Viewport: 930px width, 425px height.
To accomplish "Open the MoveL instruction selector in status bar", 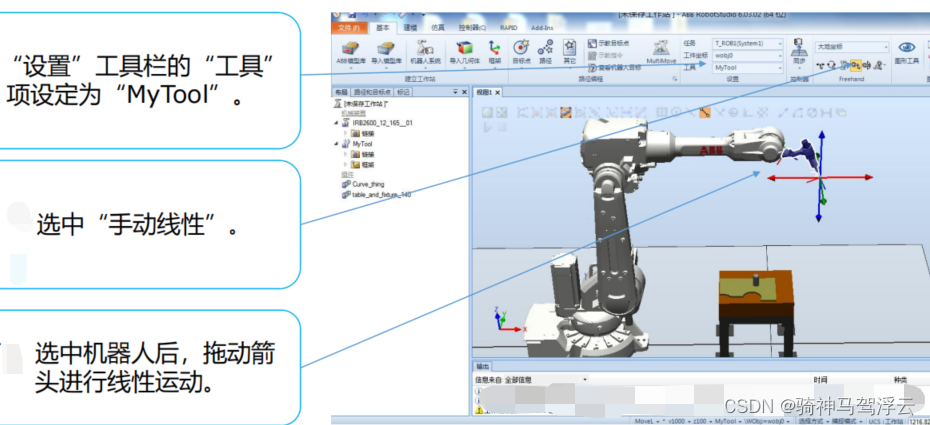I will click(x=647, y=421).
